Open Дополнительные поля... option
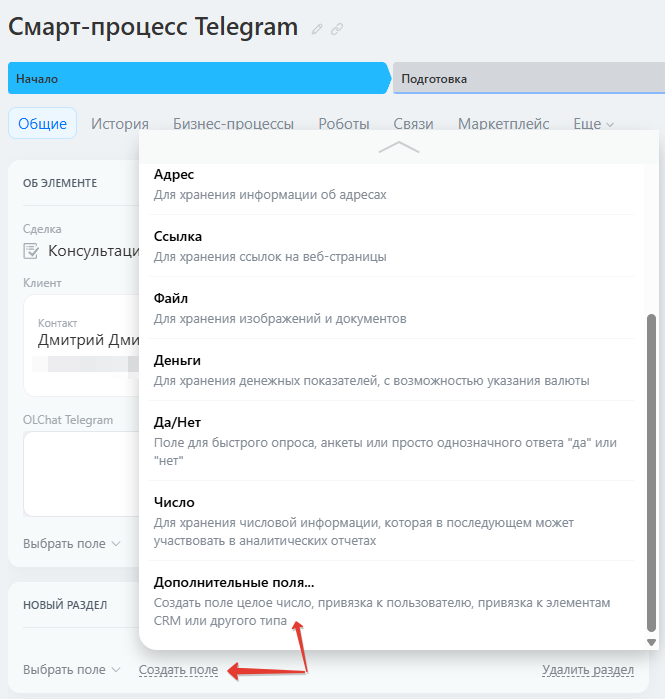This screenshot has width=665, height=699. point(391,601)
